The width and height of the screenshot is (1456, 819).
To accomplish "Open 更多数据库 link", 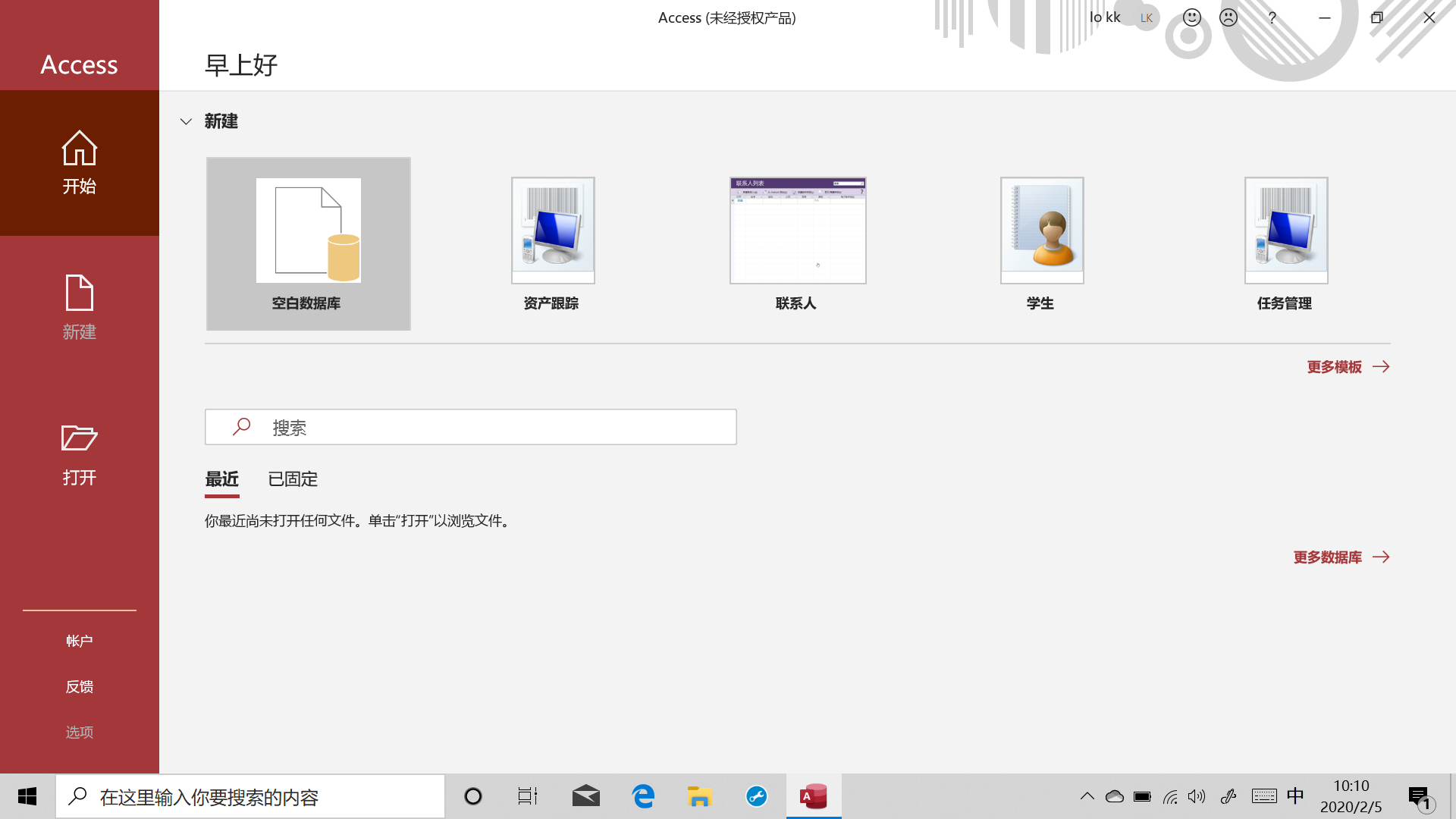I will (1341, 557).
